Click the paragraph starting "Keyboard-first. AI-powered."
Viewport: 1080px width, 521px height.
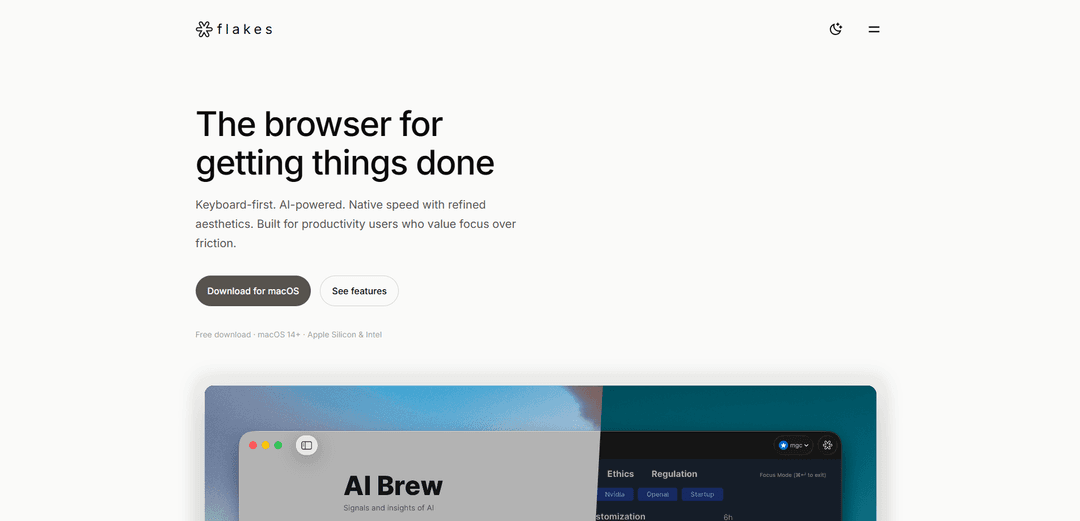[x=355, y=224]
